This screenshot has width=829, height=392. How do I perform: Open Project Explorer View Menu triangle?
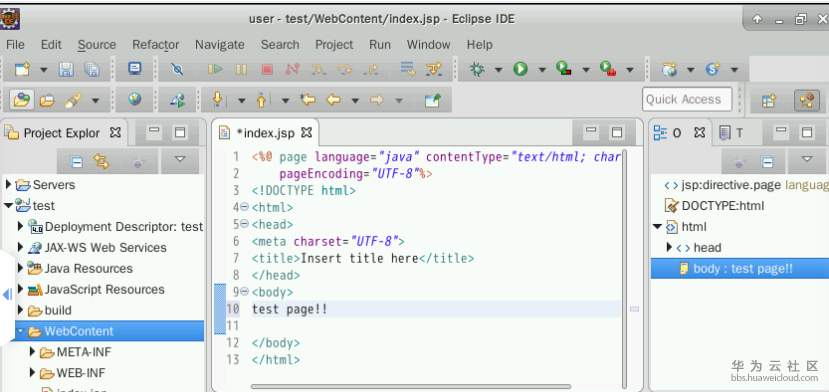(180, 159)
